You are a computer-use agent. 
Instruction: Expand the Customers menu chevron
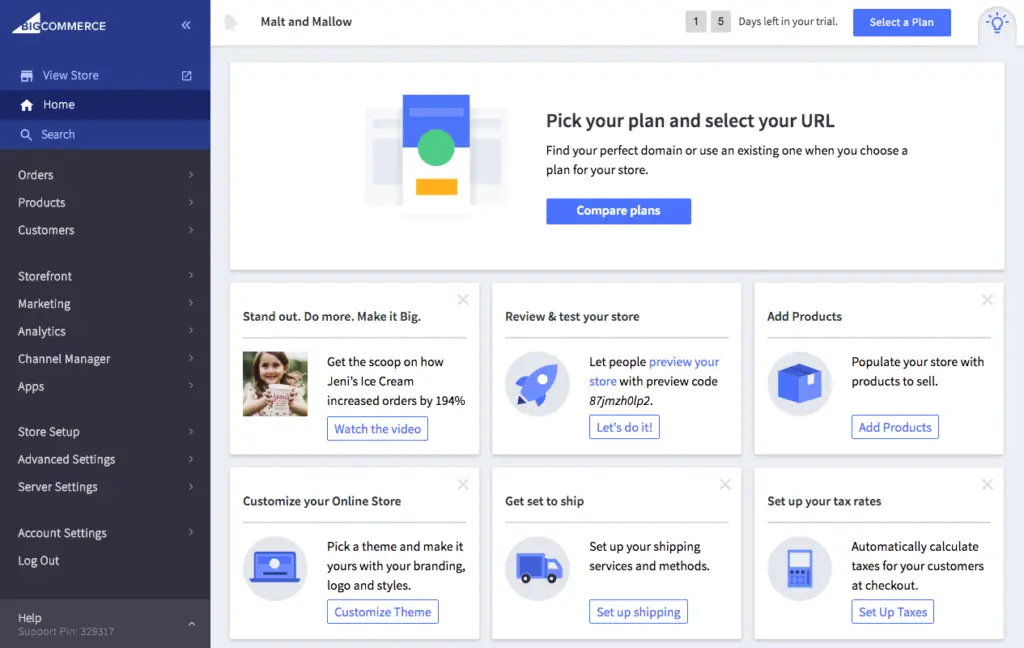191,230
